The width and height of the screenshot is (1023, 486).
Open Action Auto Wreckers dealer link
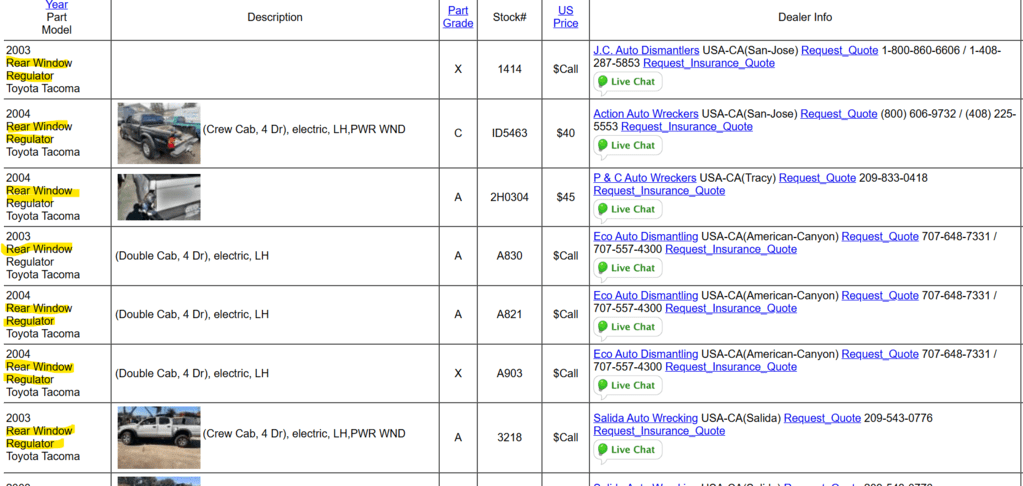[x=645, y=114]
